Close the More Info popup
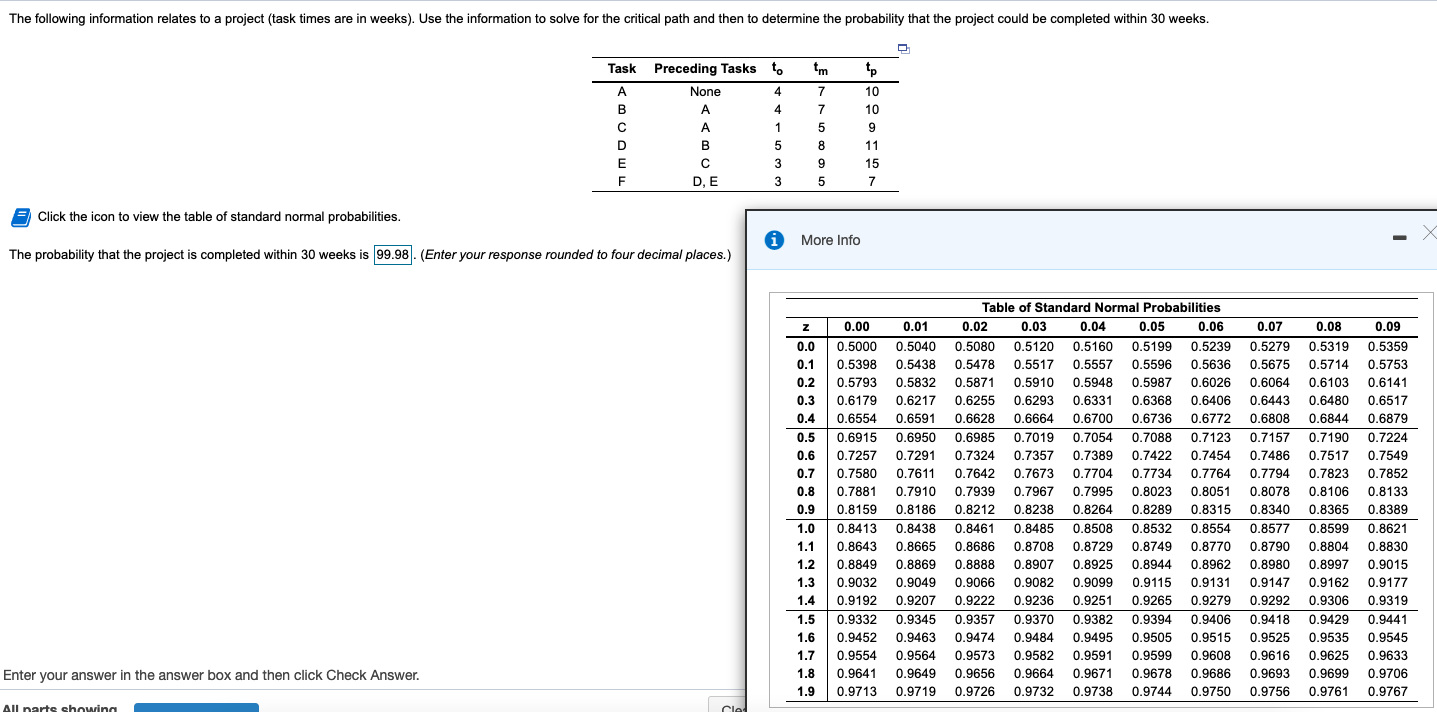This screenshot has height=712, width=1437. point(1428,233)
